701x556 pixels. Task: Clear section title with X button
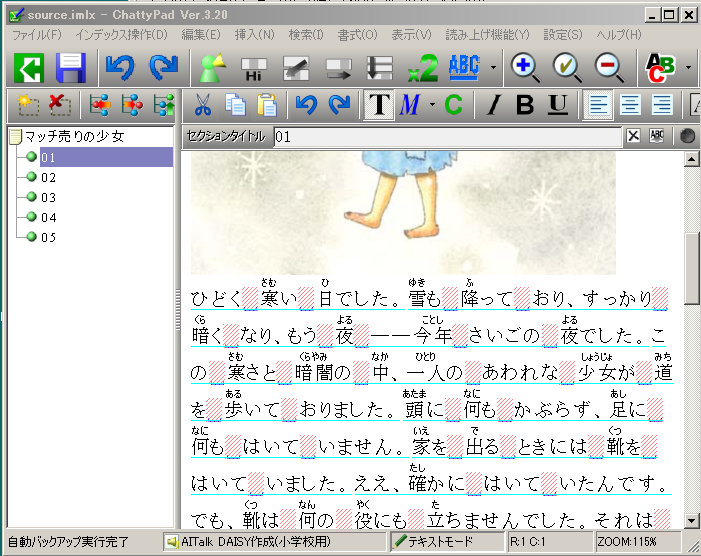pyautogui.click(x=633, y=136)
